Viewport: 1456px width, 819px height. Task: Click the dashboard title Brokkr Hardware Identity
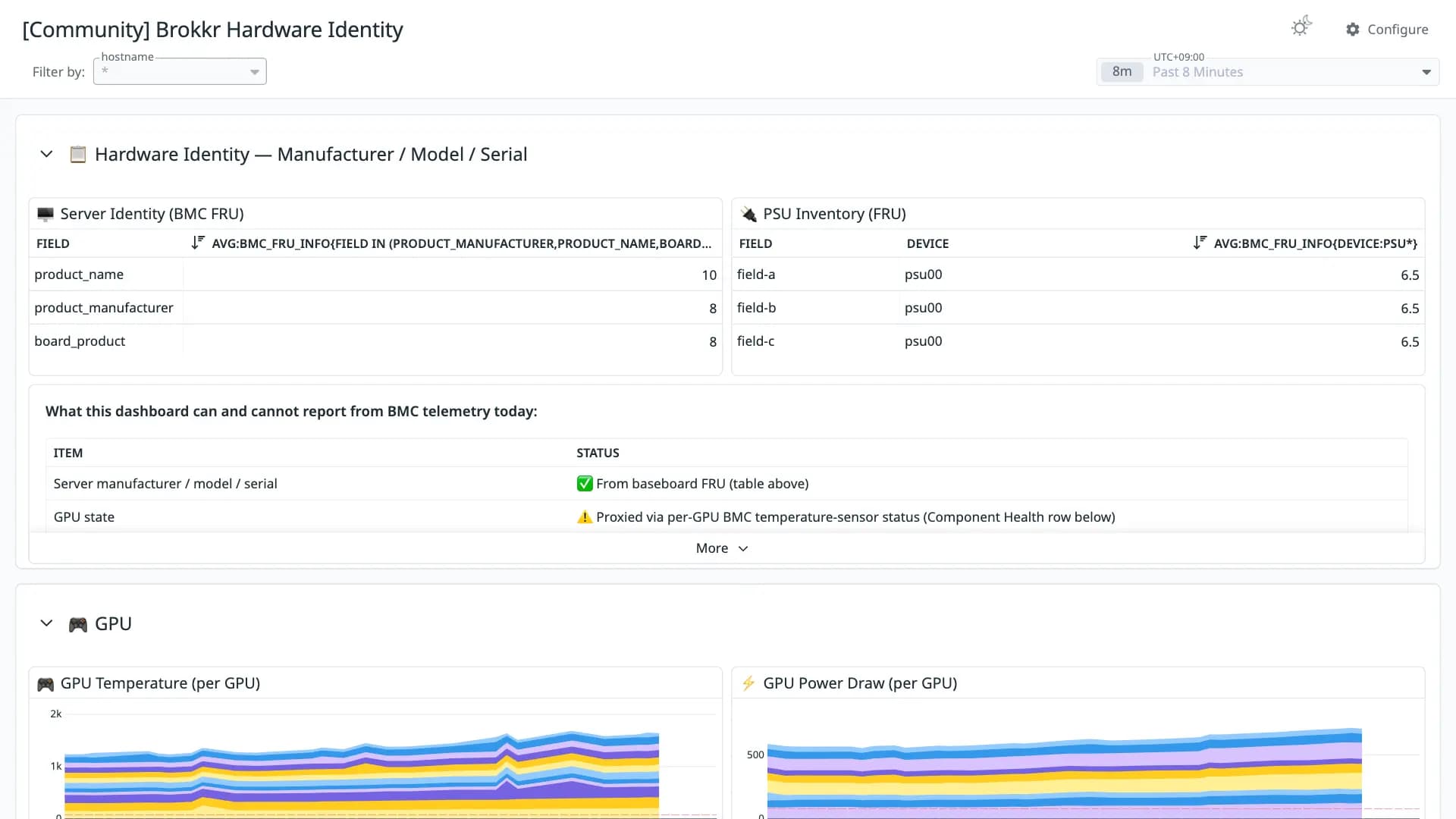click(212, 30)
